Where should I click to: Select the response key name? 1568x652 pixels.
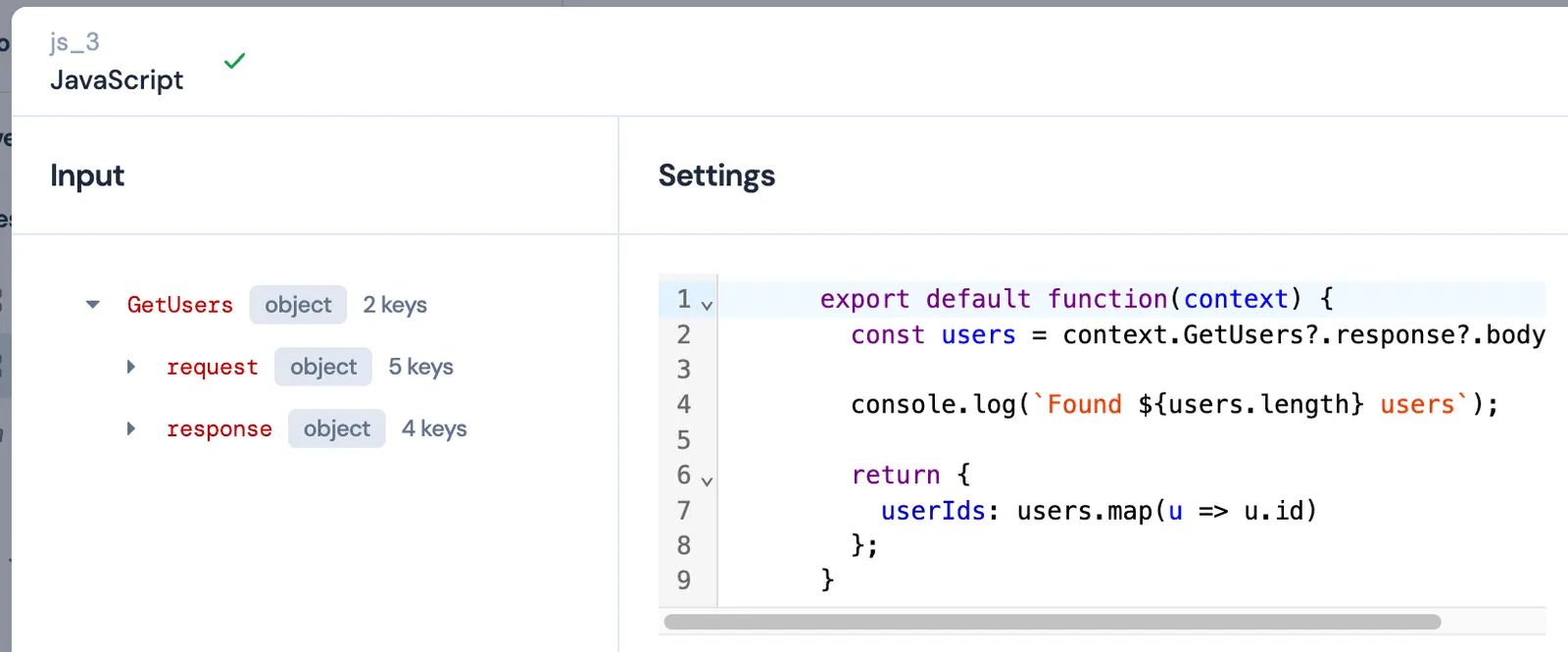coord(220,428)
